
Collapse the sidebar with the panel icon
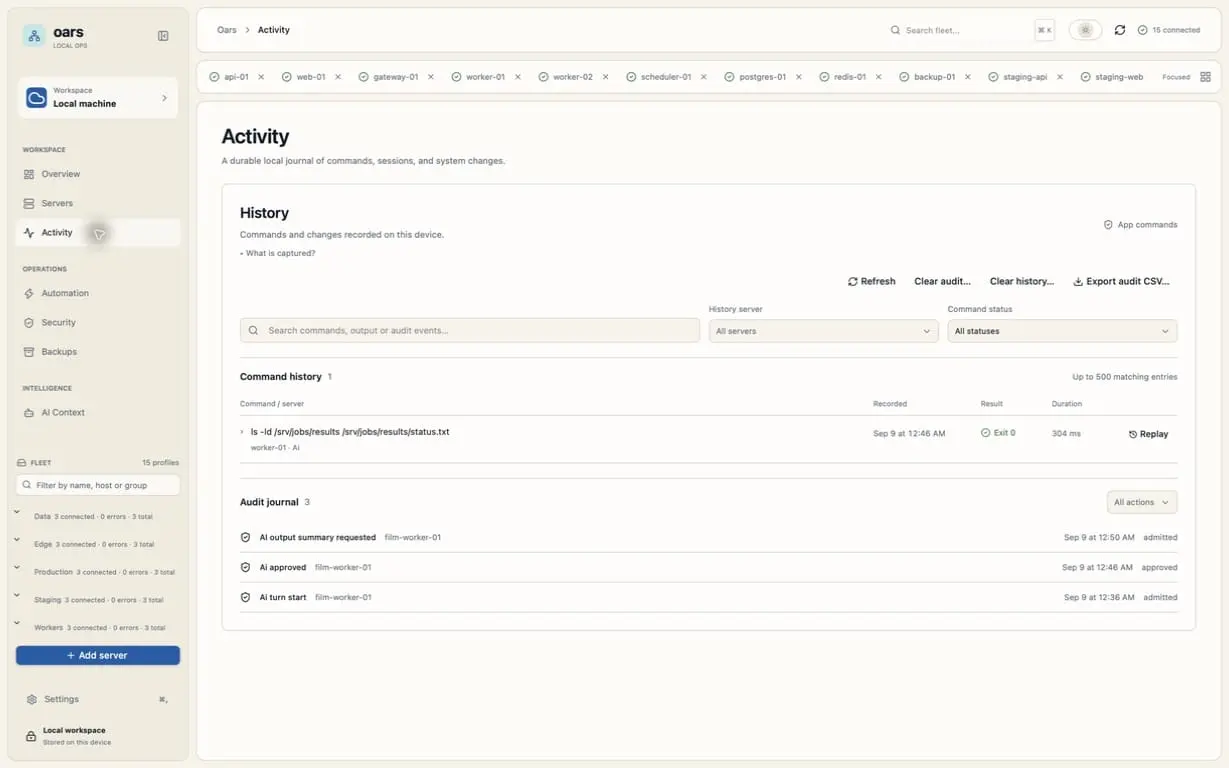pyautogui.click(x=163, y=36)
